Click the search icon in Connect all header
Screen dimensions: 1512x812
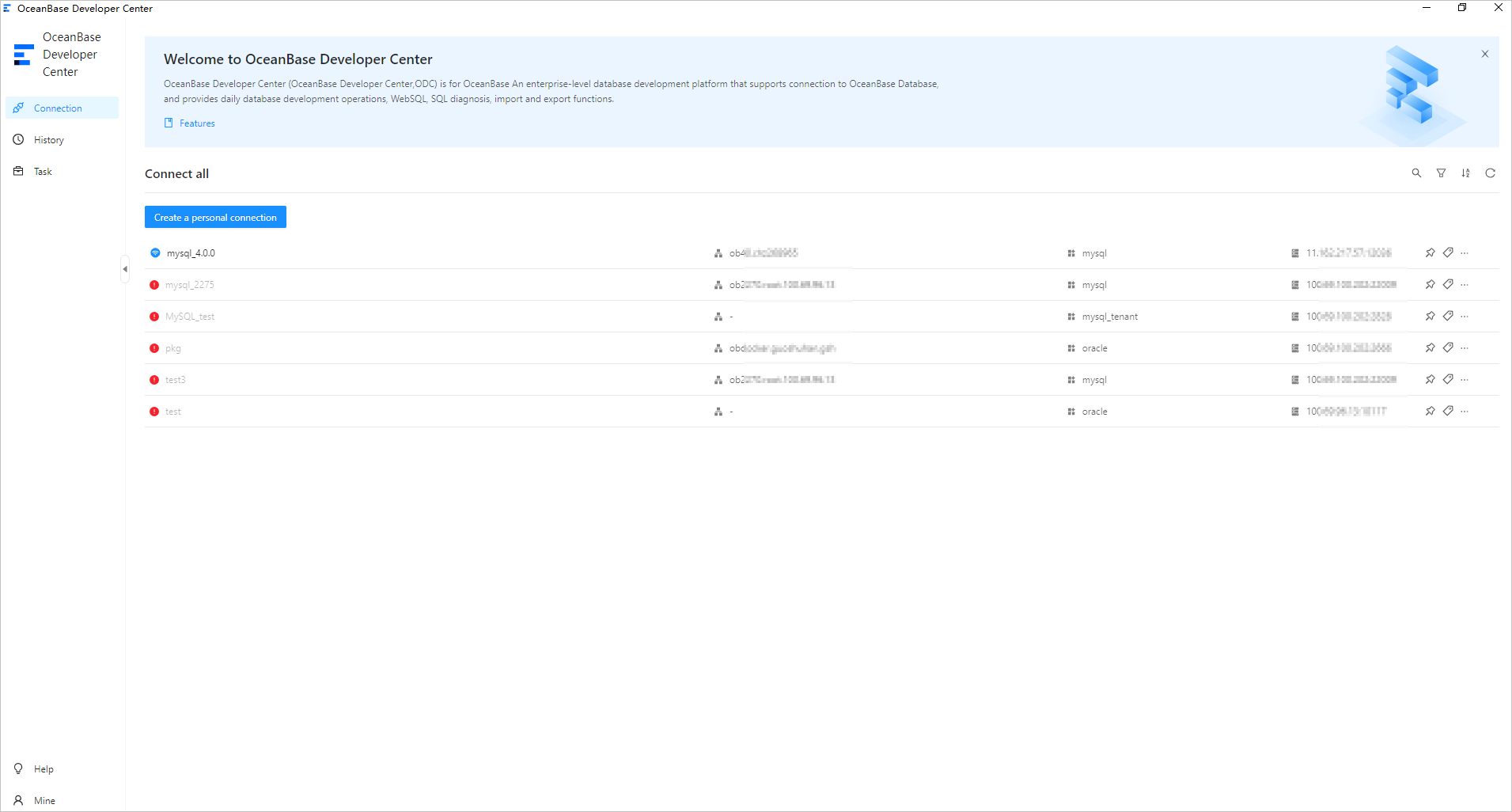tap(1416, 173)
